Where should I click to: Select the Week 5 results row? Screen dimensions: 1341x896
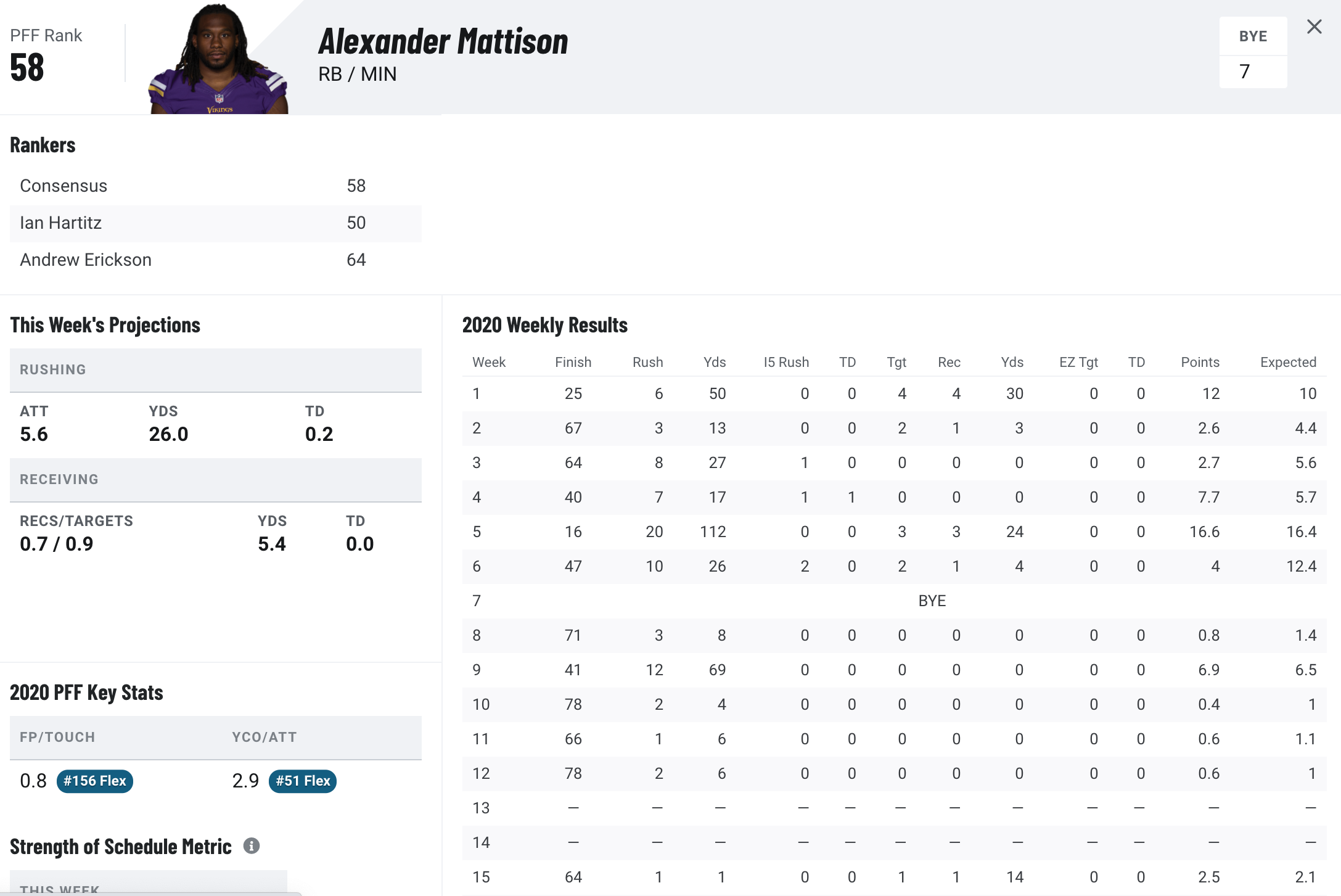click(x=894, y=532)
